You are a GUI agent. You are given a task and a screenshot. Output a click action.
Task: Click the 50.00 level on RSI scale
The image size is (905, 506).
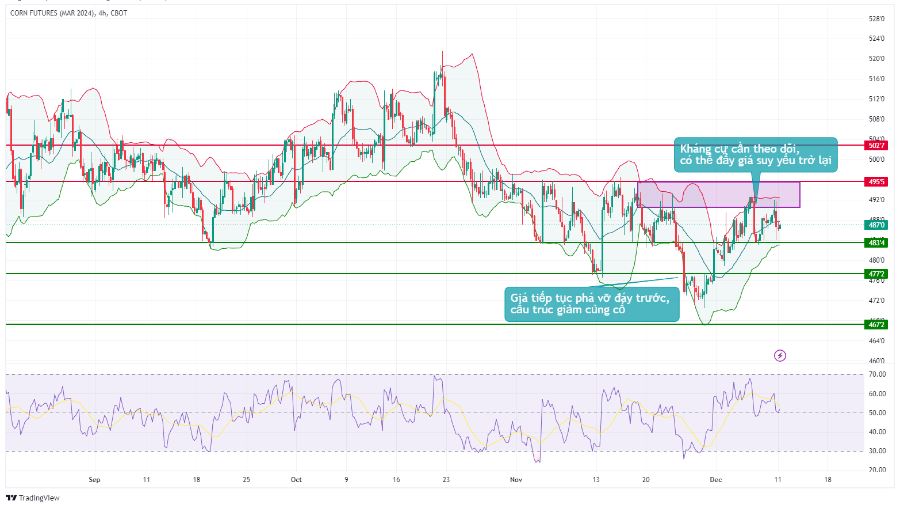(878, 412)
